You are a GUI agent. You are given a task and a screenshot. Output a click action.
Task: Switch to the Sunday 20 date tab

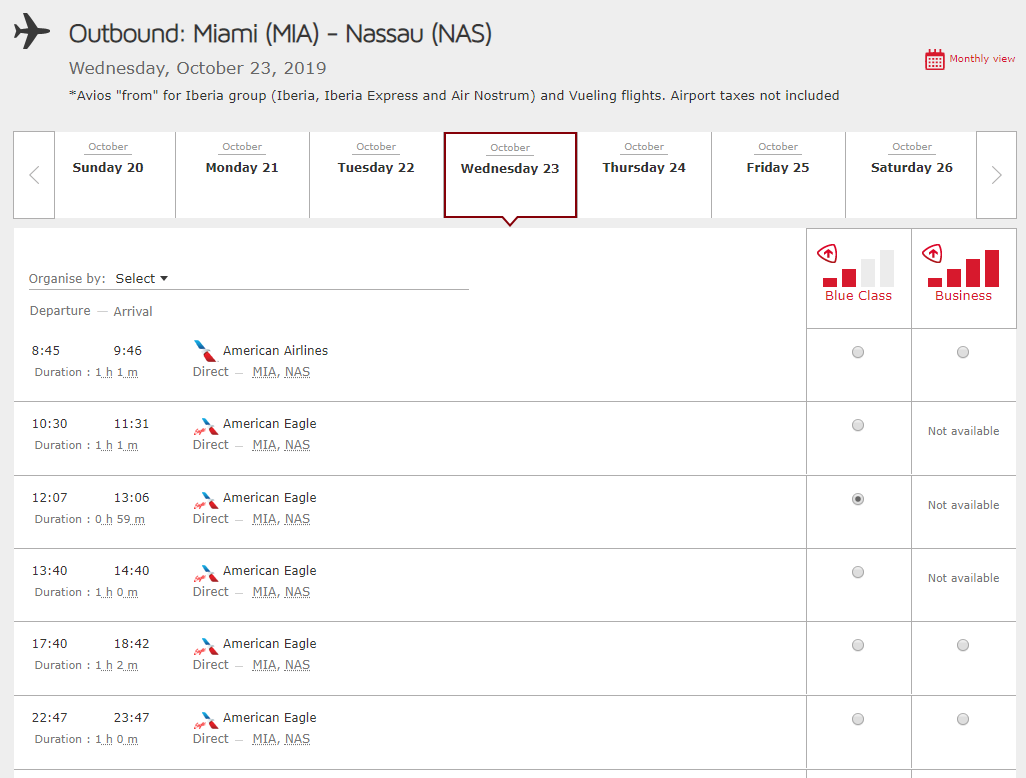[115, 175]
